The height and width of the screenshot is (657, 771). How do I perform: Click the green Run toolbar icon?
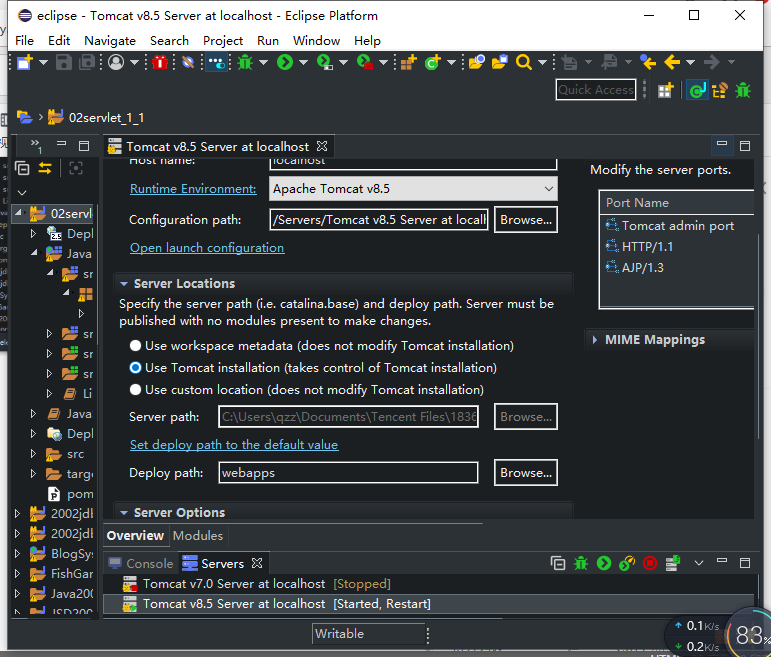[x=285, y=62]
